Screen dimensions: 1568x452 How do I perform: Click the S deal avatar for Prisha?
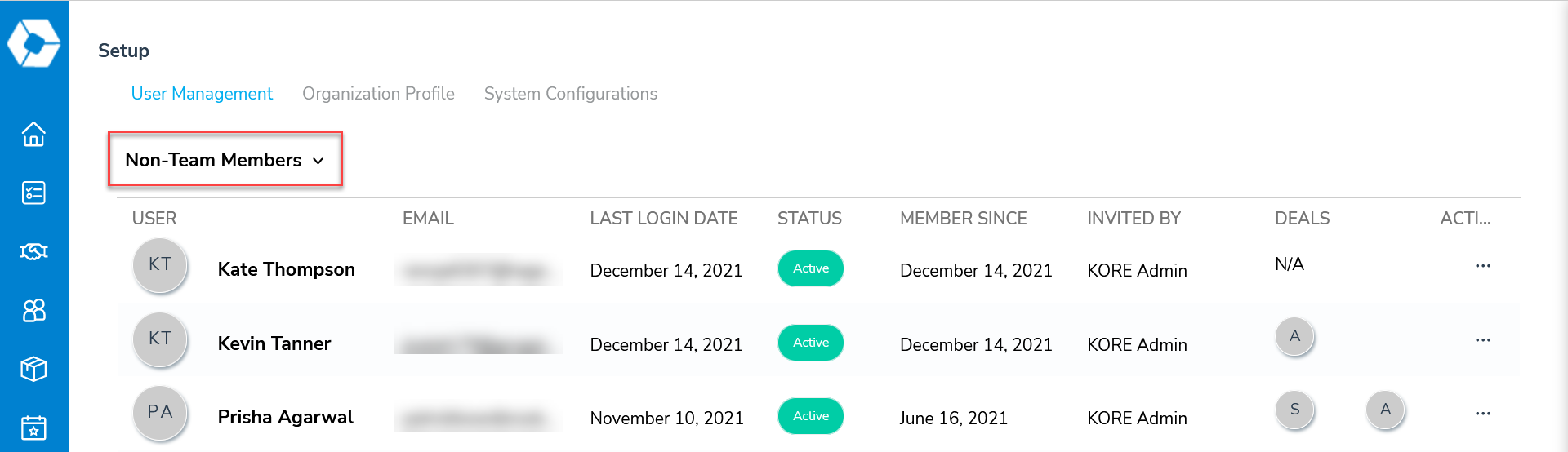point(1294,410)
